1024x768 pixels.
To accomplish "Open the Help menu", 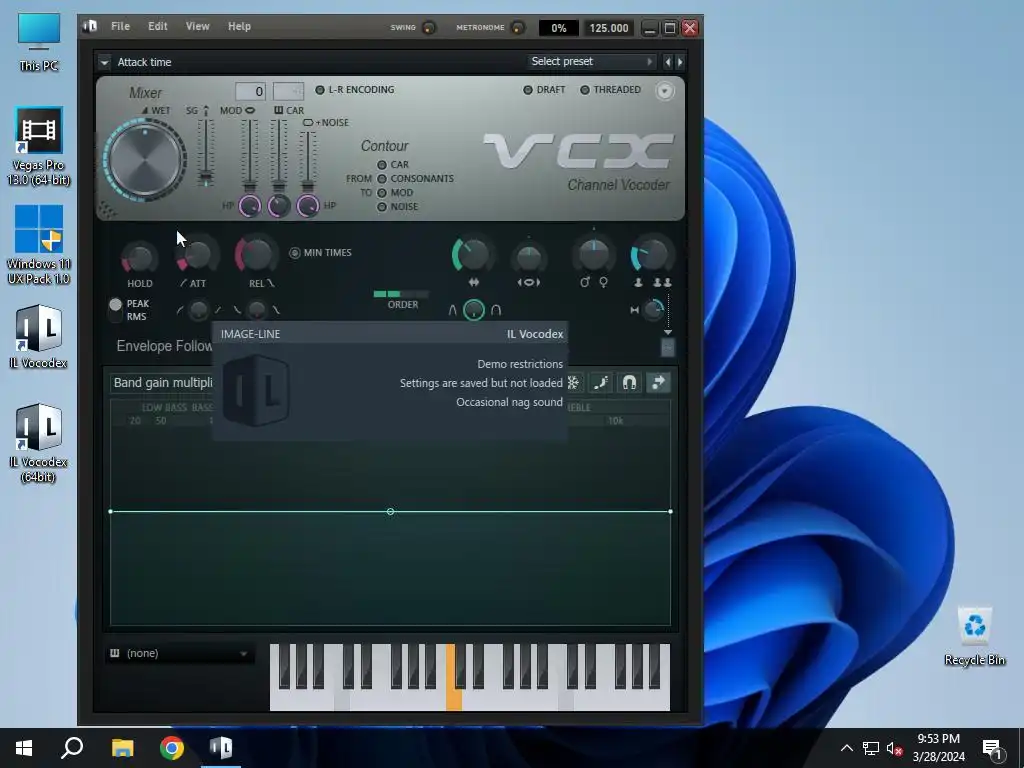I will tap(239, 26).
